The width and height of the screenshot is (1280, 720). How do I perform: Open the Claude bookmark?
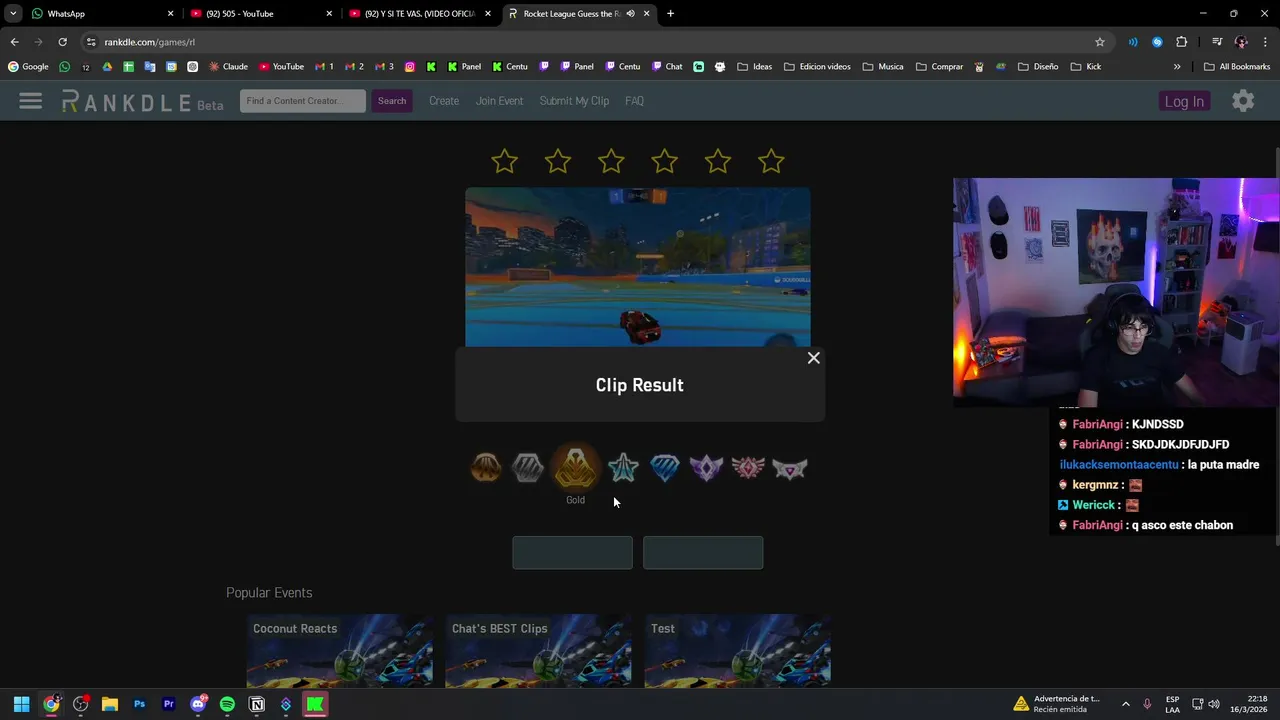[x=229, y=67]
